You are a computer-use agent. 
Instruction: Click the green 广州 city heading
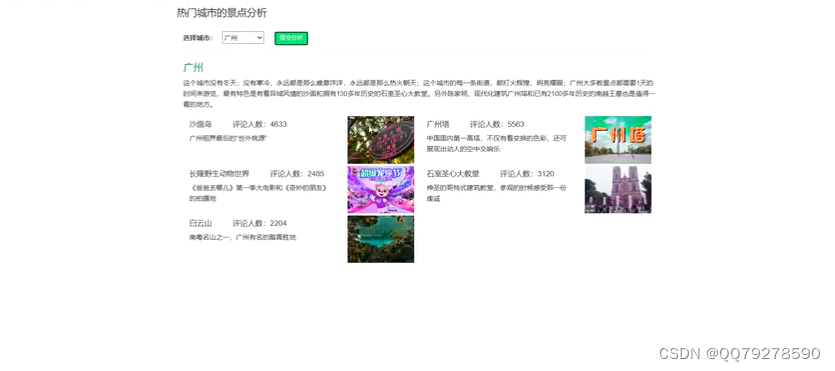point(193,68)
